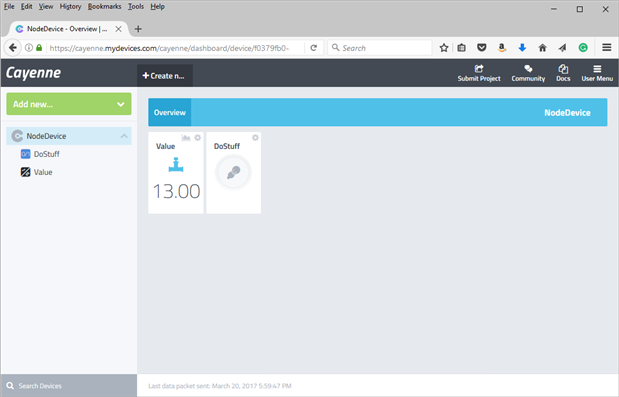619x397 pixels.
Task: Select the NodeDevice - Overview browser tab
Action: click(x=68, y=29)
